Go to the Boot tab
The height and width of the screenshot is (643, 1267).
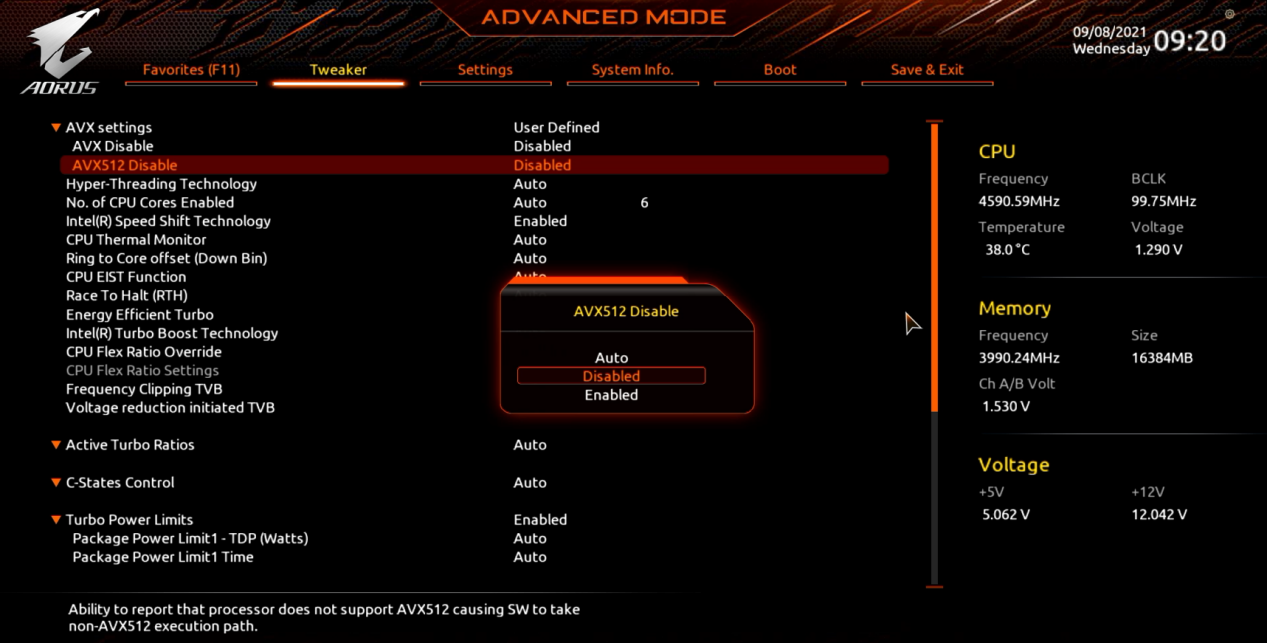tap(780, 70)
